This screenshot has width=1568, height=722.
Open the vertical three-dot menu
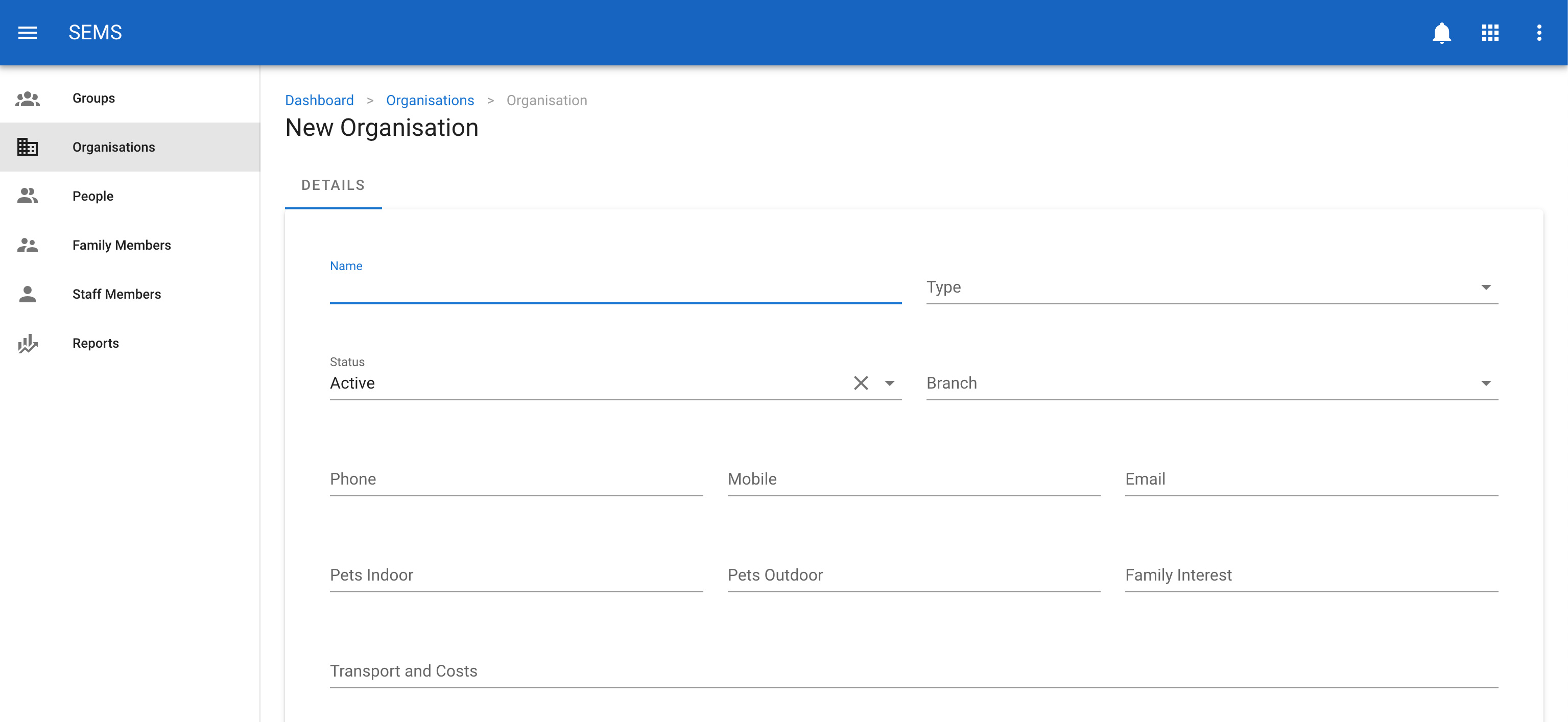(1539, 32)
